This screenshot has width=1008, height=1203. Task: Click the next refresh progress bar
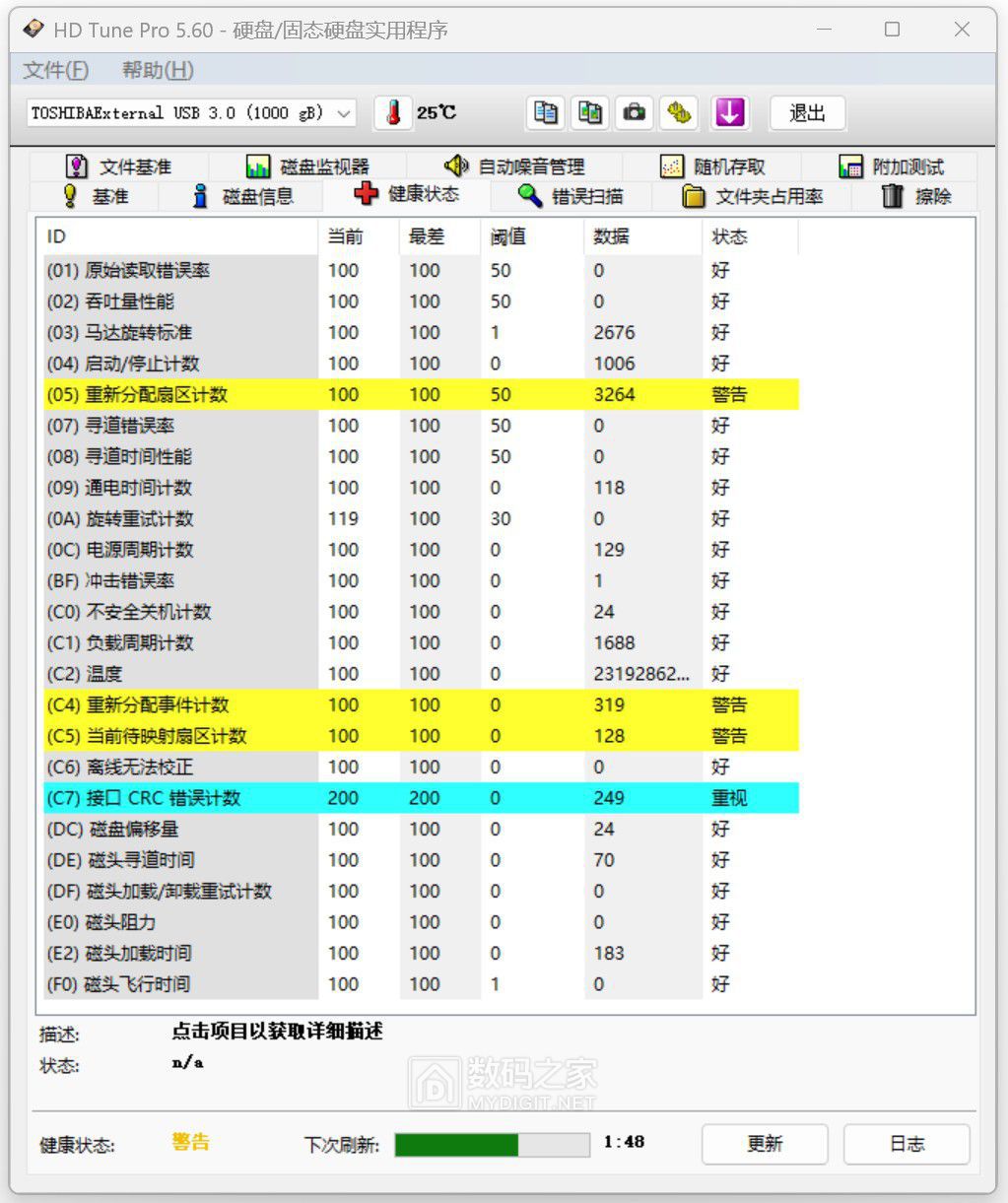pyautogui.click(x=494, y=1144)
